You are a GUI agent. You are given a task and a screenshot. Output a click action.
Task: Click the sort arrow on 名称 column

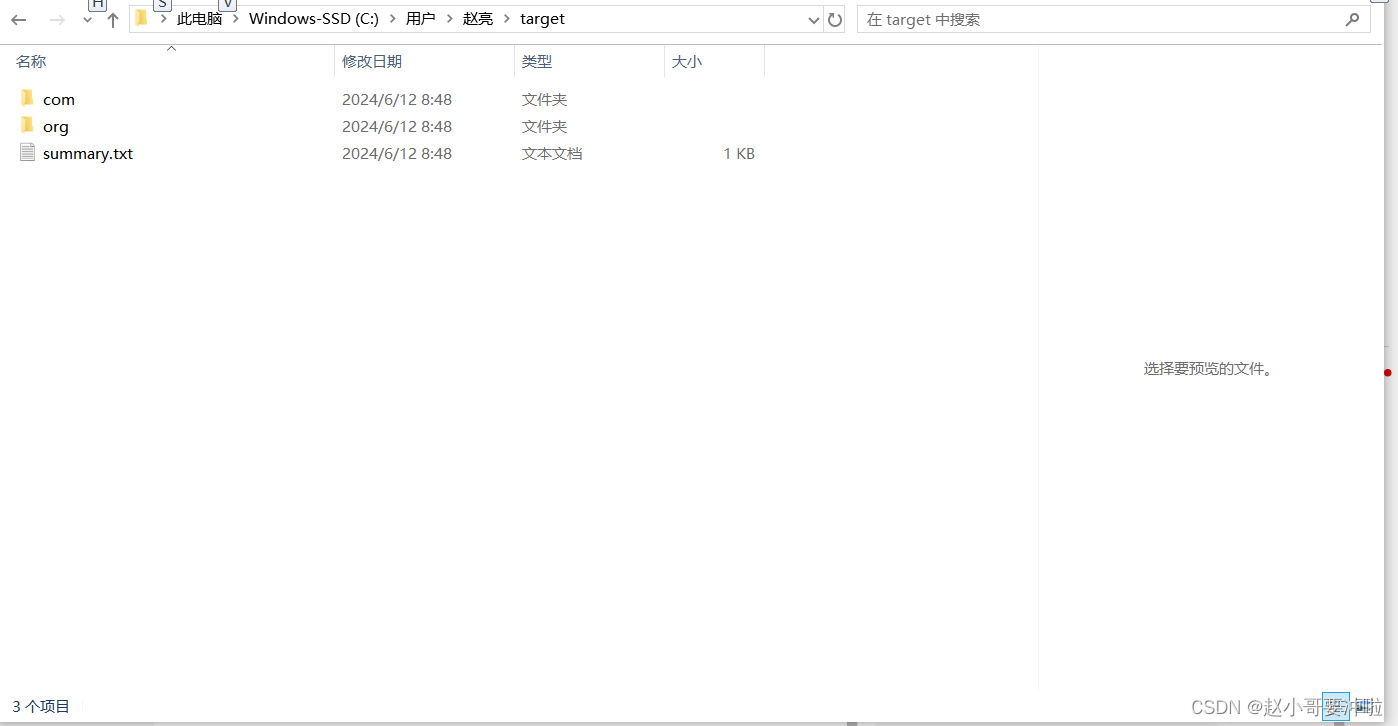point(171,47)
